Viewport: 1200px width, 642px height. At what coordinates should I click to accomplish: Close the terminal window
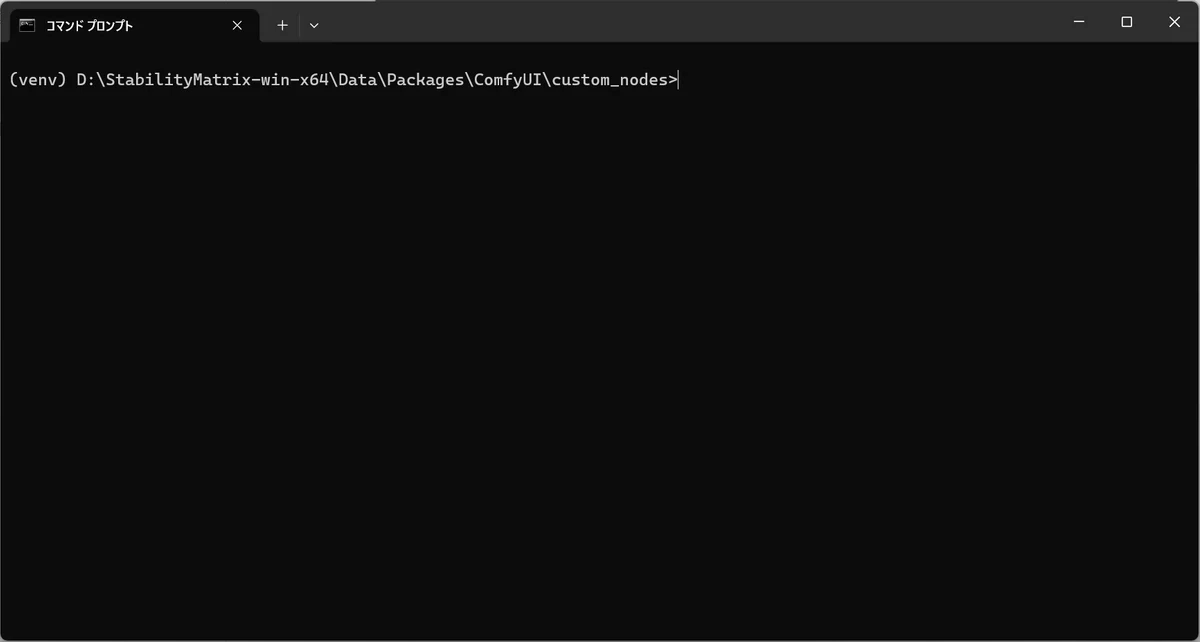coord(1175,22)
